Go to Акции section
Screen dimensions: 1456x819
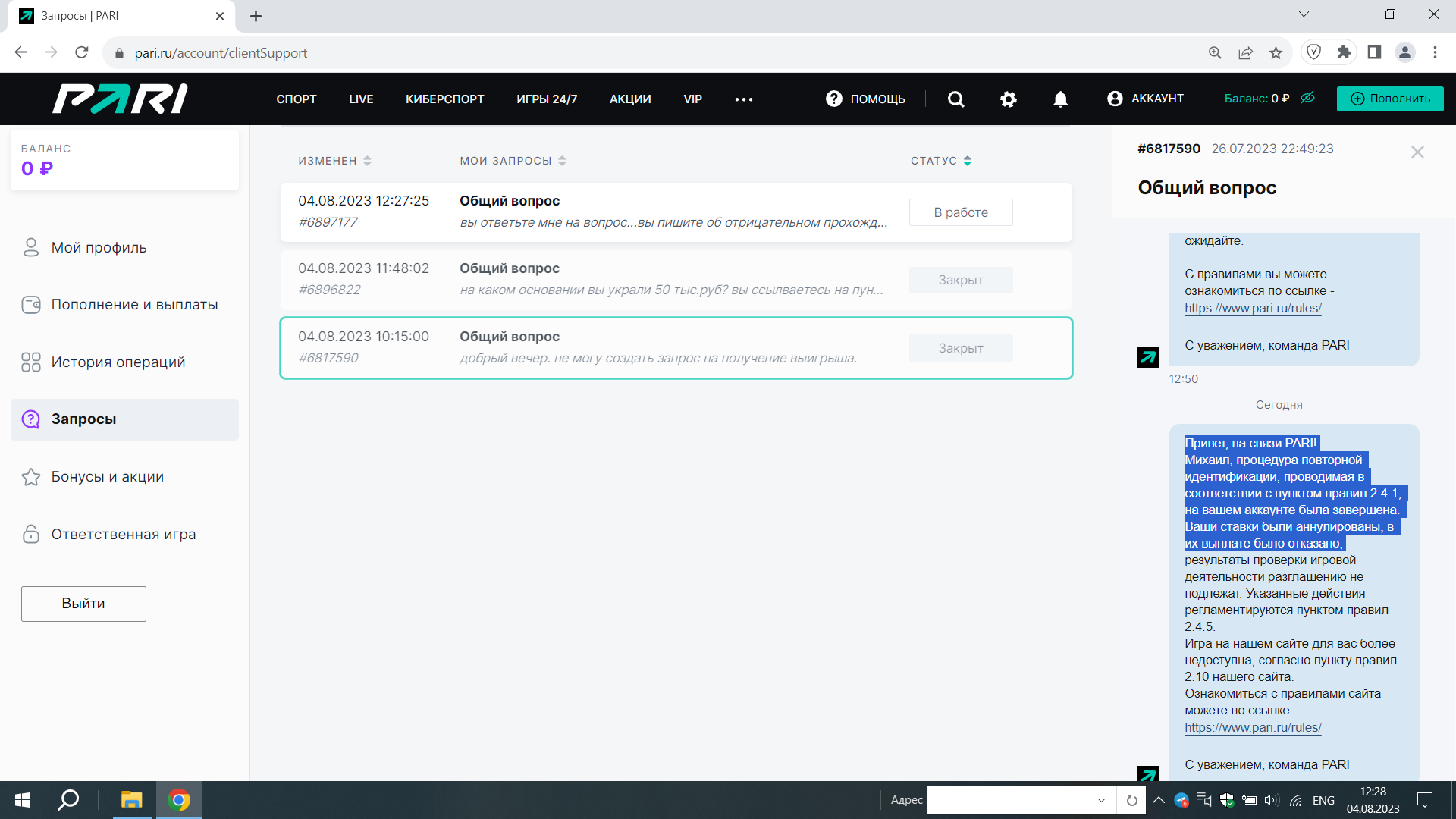click(630, 99)
